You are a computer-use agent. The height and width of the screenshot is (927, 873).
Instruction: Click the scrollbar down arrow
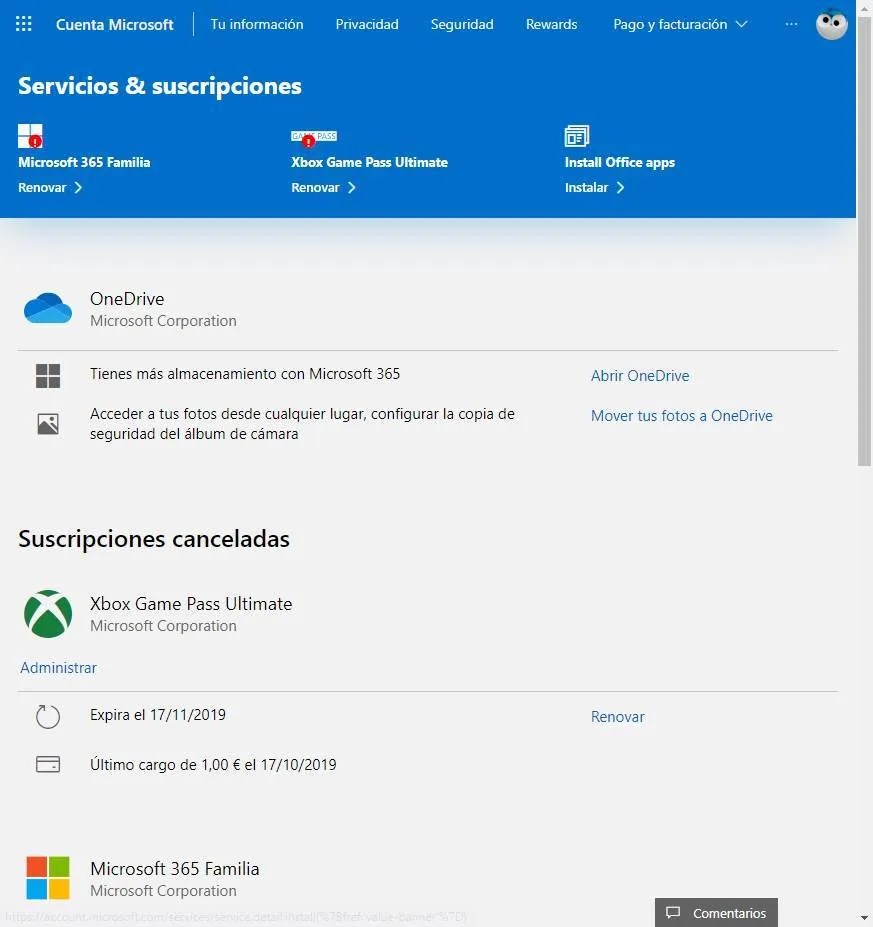coord(865,919)
